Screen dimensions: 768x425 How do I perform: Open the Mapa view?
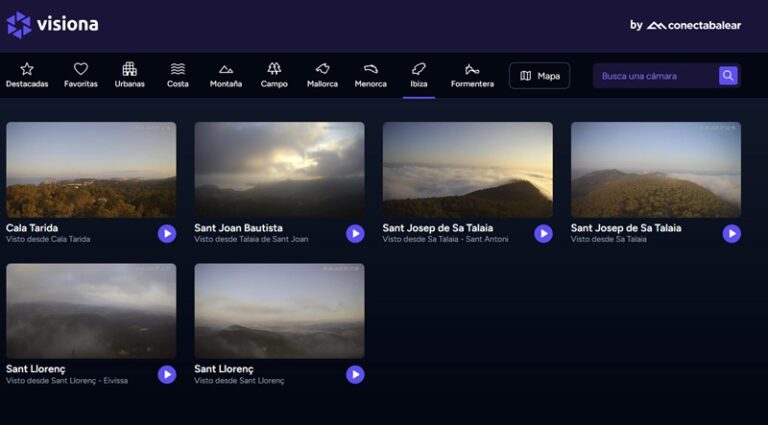point(539,76)
